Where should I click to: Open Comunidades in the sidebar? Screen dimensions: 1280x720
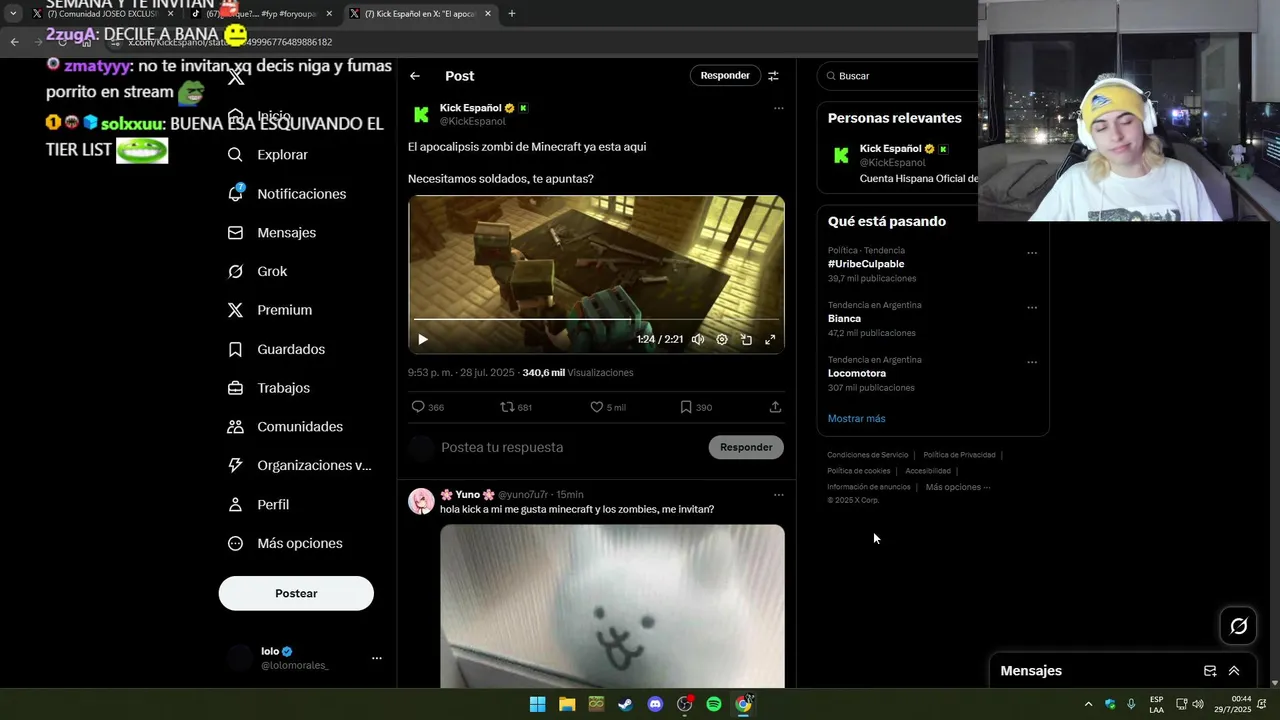pyautogui.click(x=285, y=427)
